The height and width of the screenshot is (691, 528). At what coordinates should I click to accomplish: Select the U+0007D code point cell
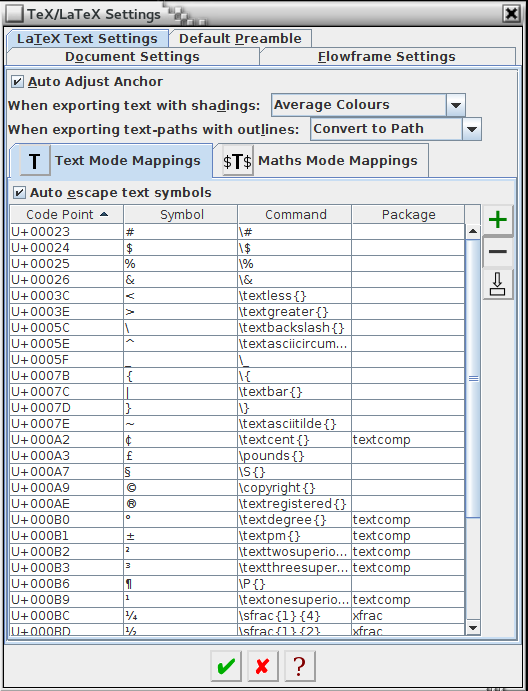click(67, 408)
